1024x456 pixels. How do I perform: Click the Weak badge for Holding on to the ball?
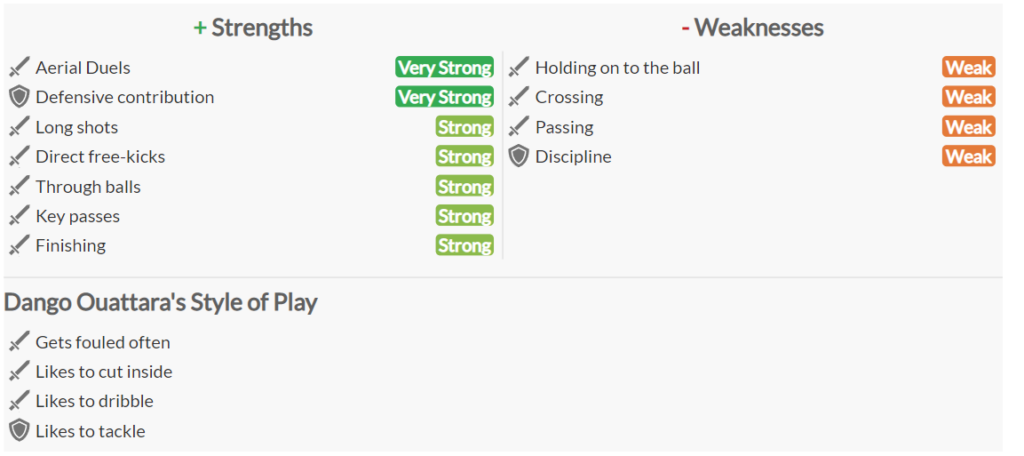(968, 67)
